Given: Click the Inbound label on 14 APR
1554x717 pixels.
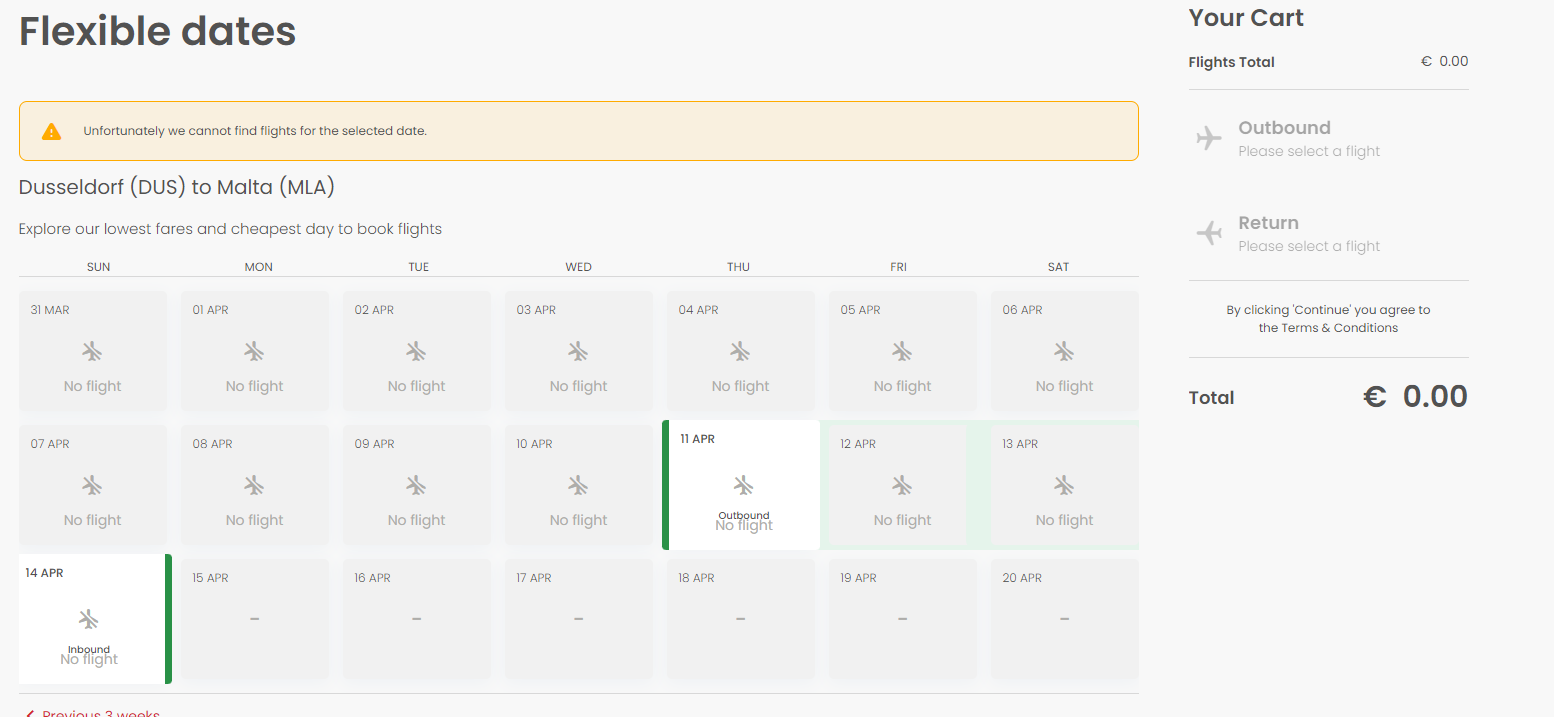Looking at the screenshot, I should coord(89,650).
